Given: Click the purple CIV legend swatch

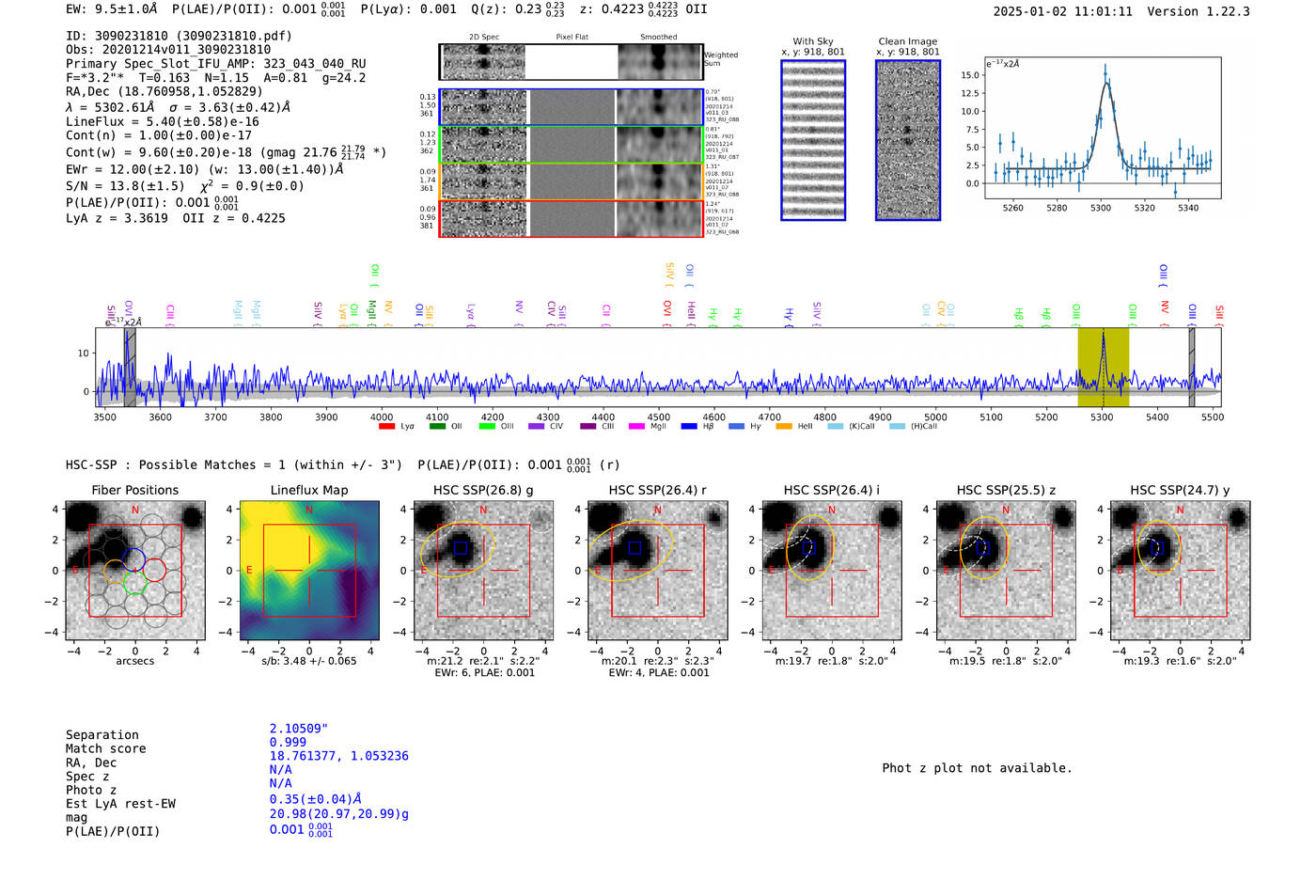Looking at the screenshot, I should (537, 427).
